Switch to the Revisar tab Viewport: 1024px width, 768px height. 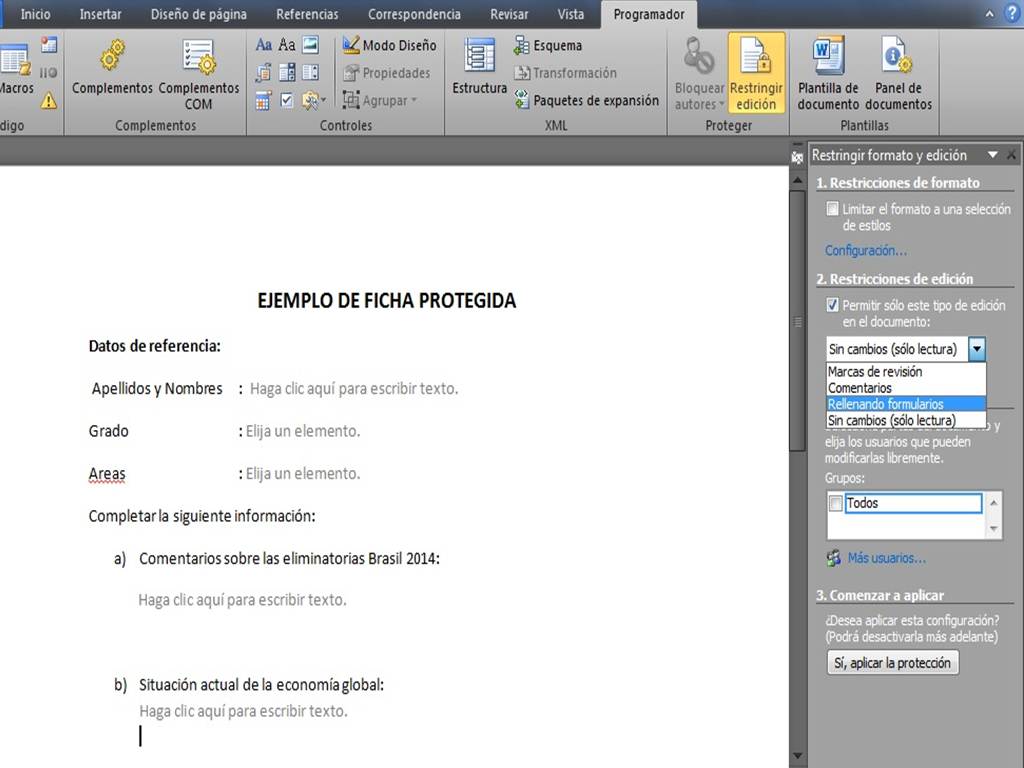coord(509,14)
